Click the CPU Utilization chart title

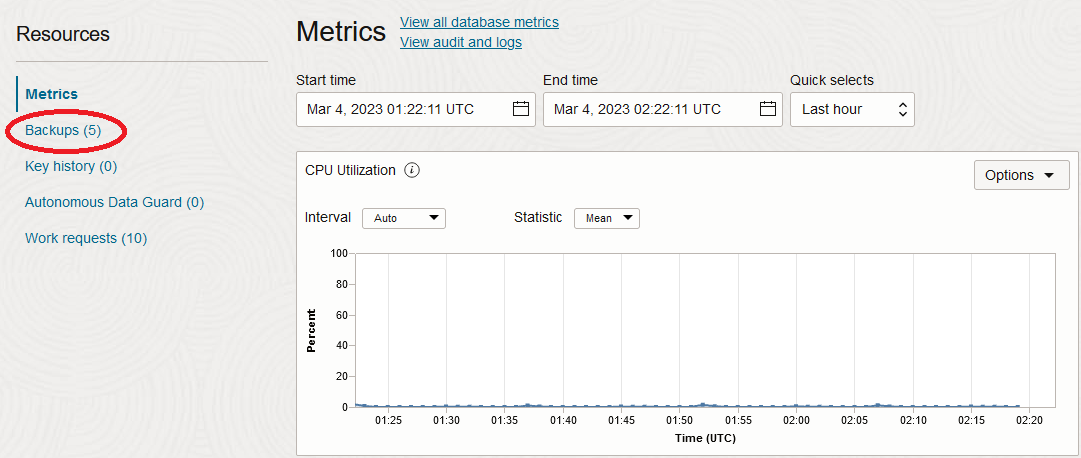tap(350, 170)
